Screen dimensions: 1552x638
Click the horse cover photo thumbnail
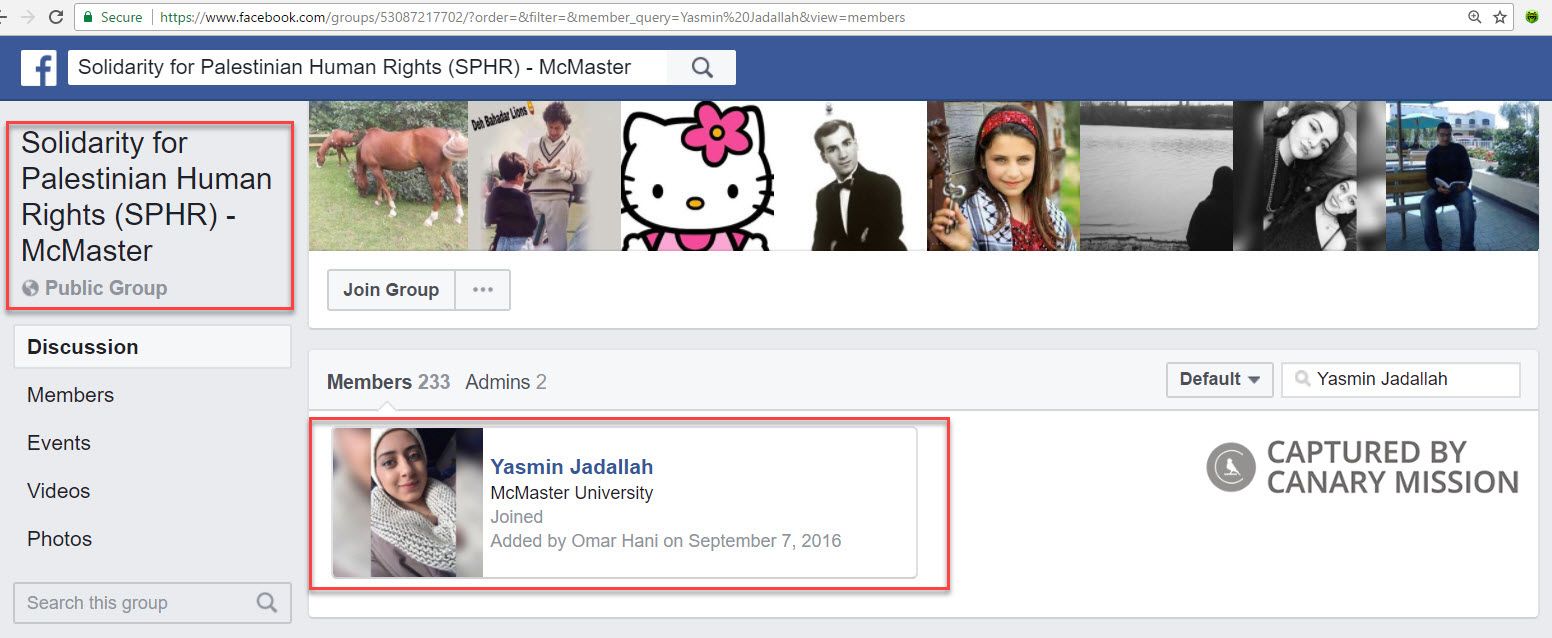tap(388, 175)
